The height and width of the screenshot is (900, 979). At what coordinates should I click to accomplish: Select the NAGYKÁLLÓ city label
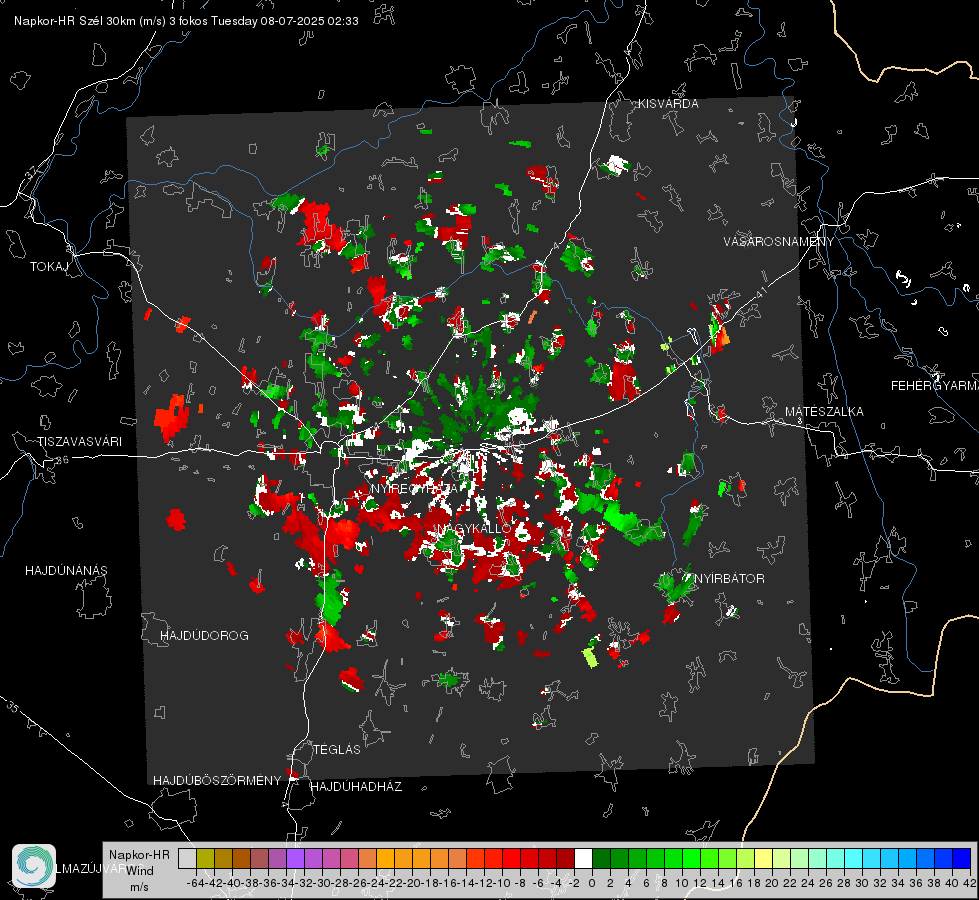coord(475,529)
